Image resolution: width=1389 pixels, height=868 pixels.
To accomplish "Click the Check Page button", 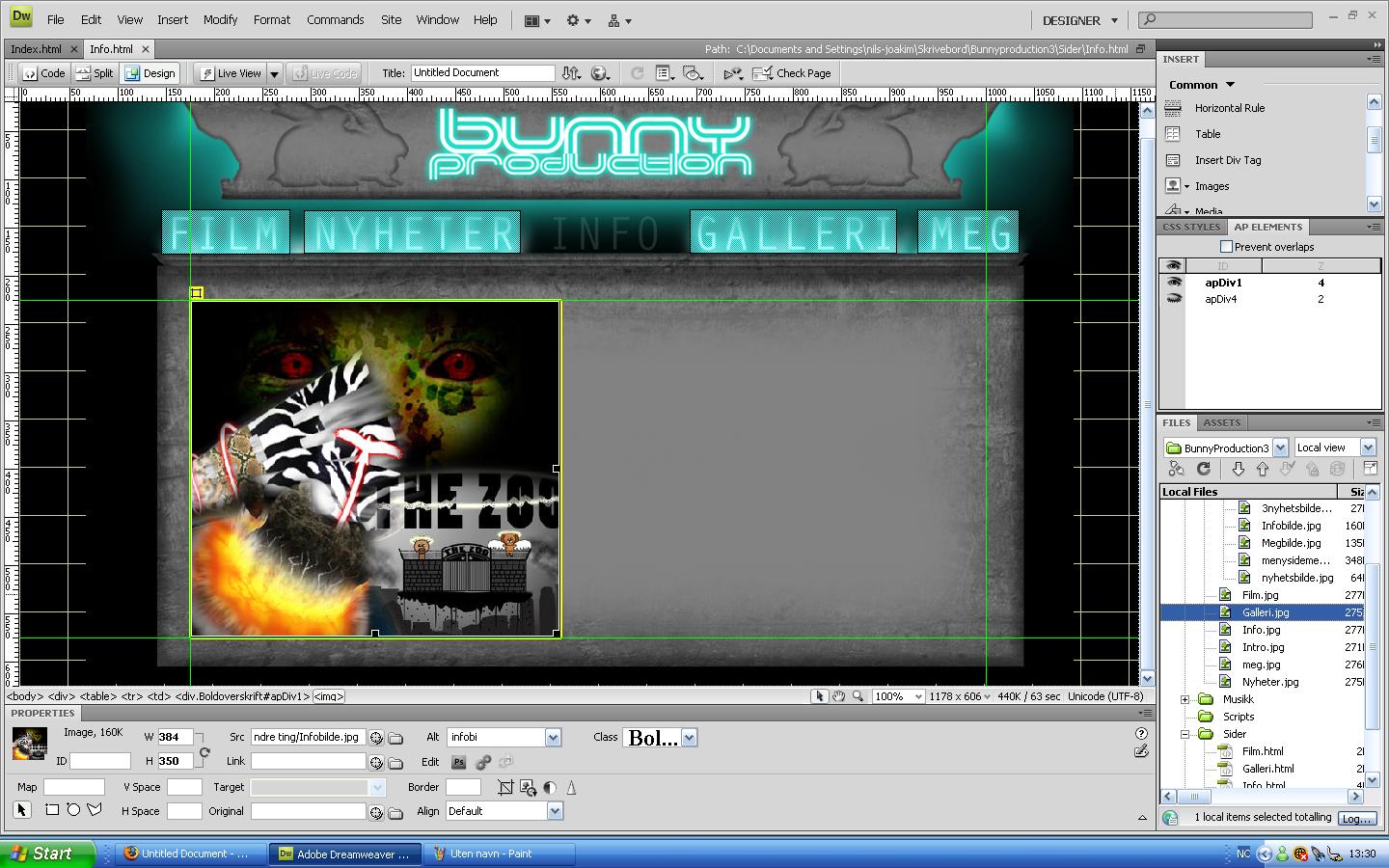I will [792, 73].
